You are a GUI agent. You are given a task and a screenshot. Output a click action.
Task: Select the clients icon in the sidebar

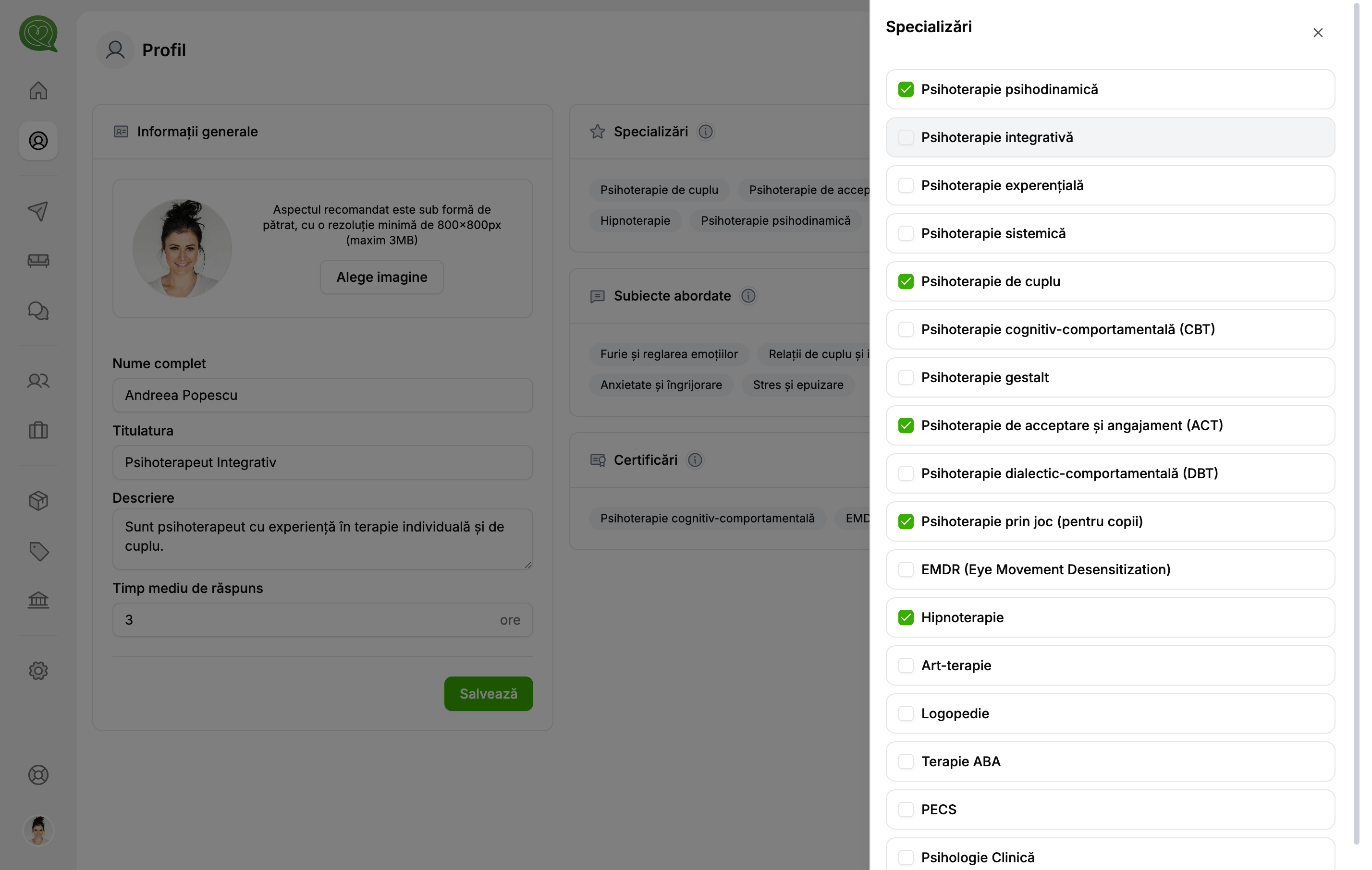click(x=38, y=381)
